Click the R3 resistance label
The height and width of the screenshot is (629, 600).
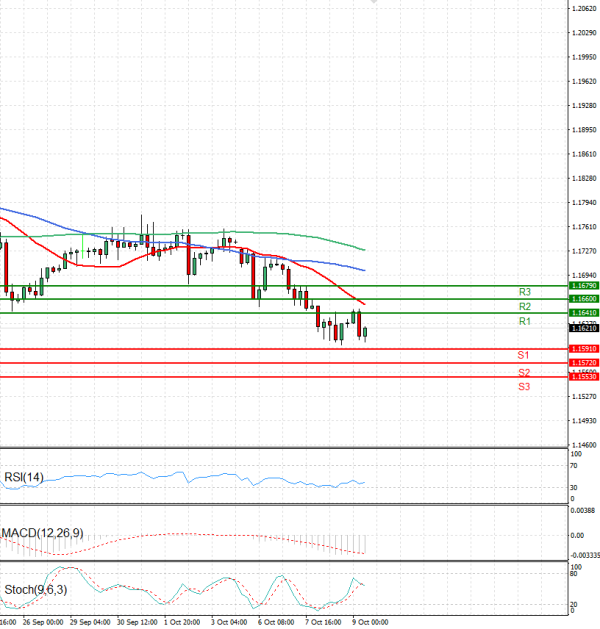point(524,292)
